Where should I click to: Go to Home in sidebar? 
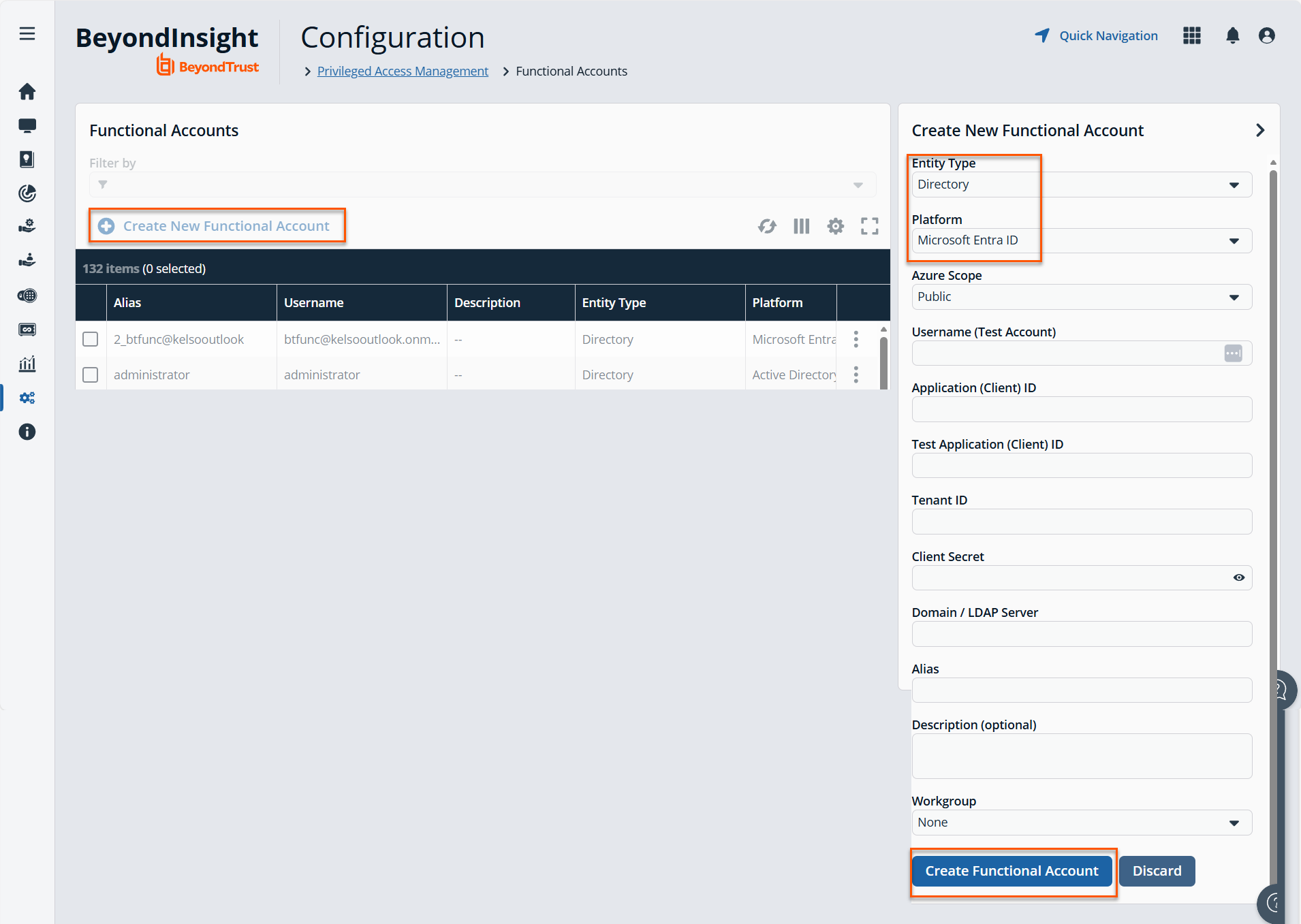point(27,91)
